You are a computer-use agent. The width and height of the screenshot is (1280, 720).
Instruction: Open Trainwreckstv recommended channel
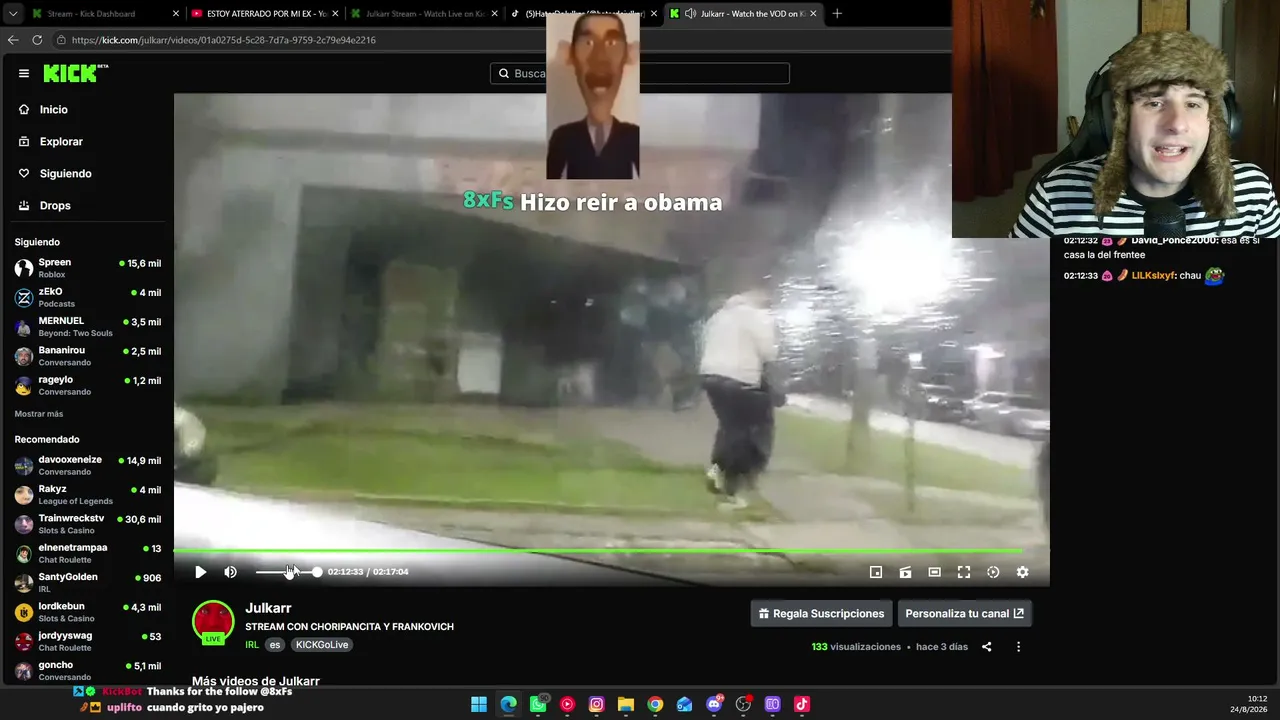88,524
